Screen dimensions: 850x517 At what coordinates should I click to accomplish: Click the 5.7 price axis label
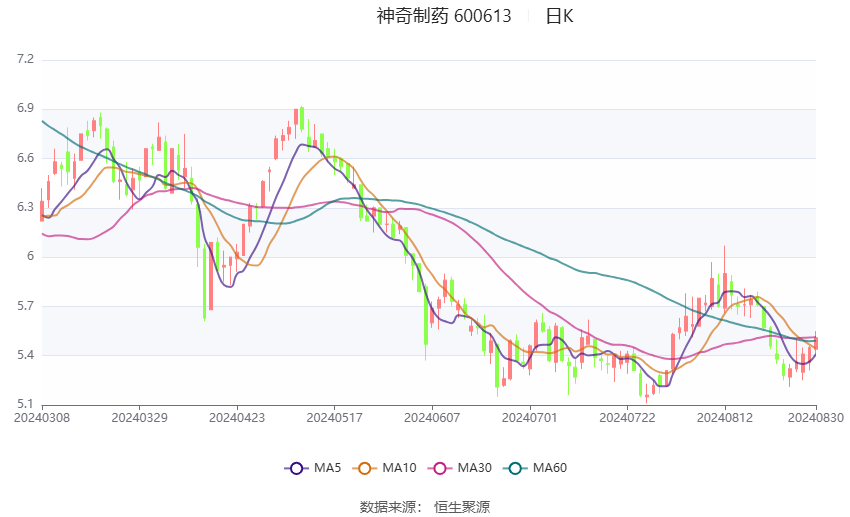pos(25,306)
